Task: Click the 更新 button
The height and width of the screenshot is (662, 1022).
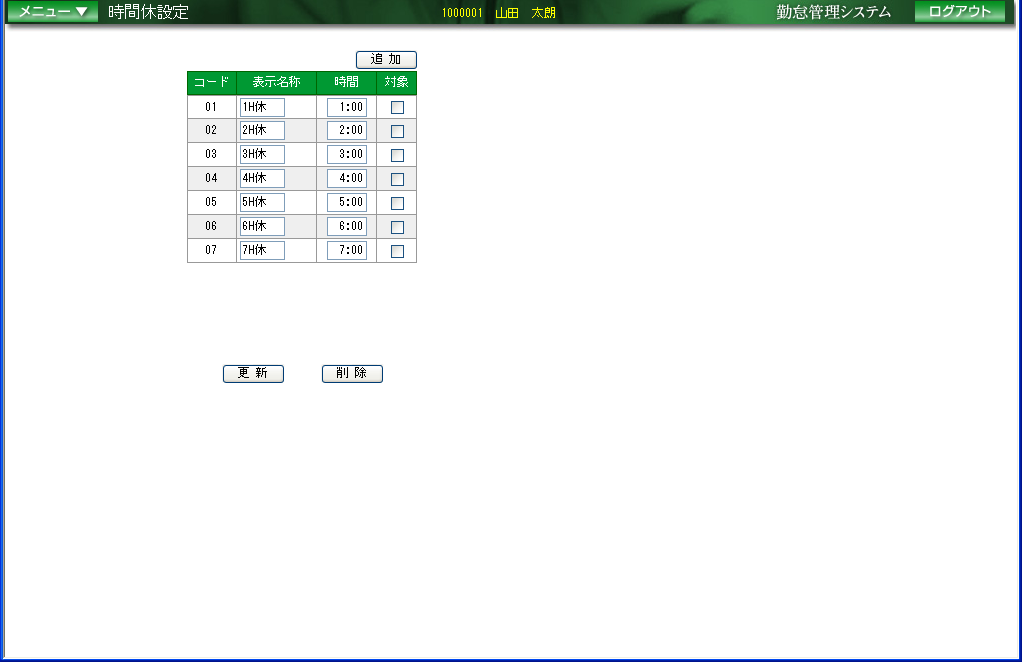Action: [253, 373]
